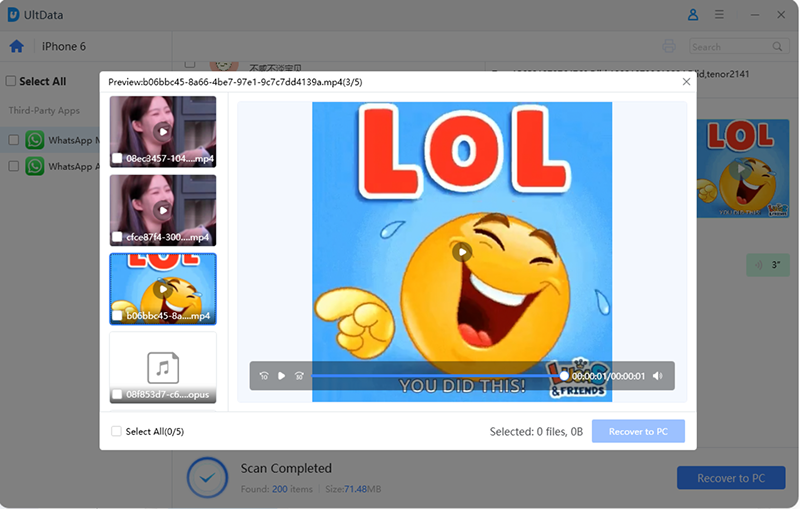Click the music note icon on opus file
Viewport: 800px width, 509px height.
pyautogui.click(x=163, y=367)
